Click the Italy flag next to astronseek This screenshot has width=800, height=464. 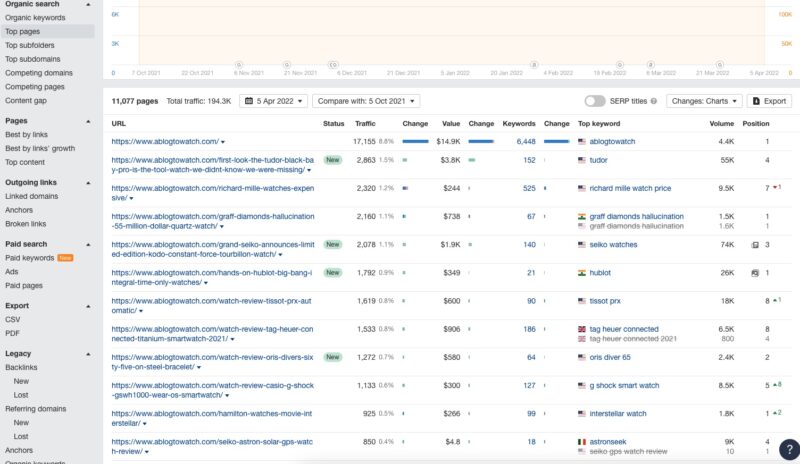coord(582,442)
